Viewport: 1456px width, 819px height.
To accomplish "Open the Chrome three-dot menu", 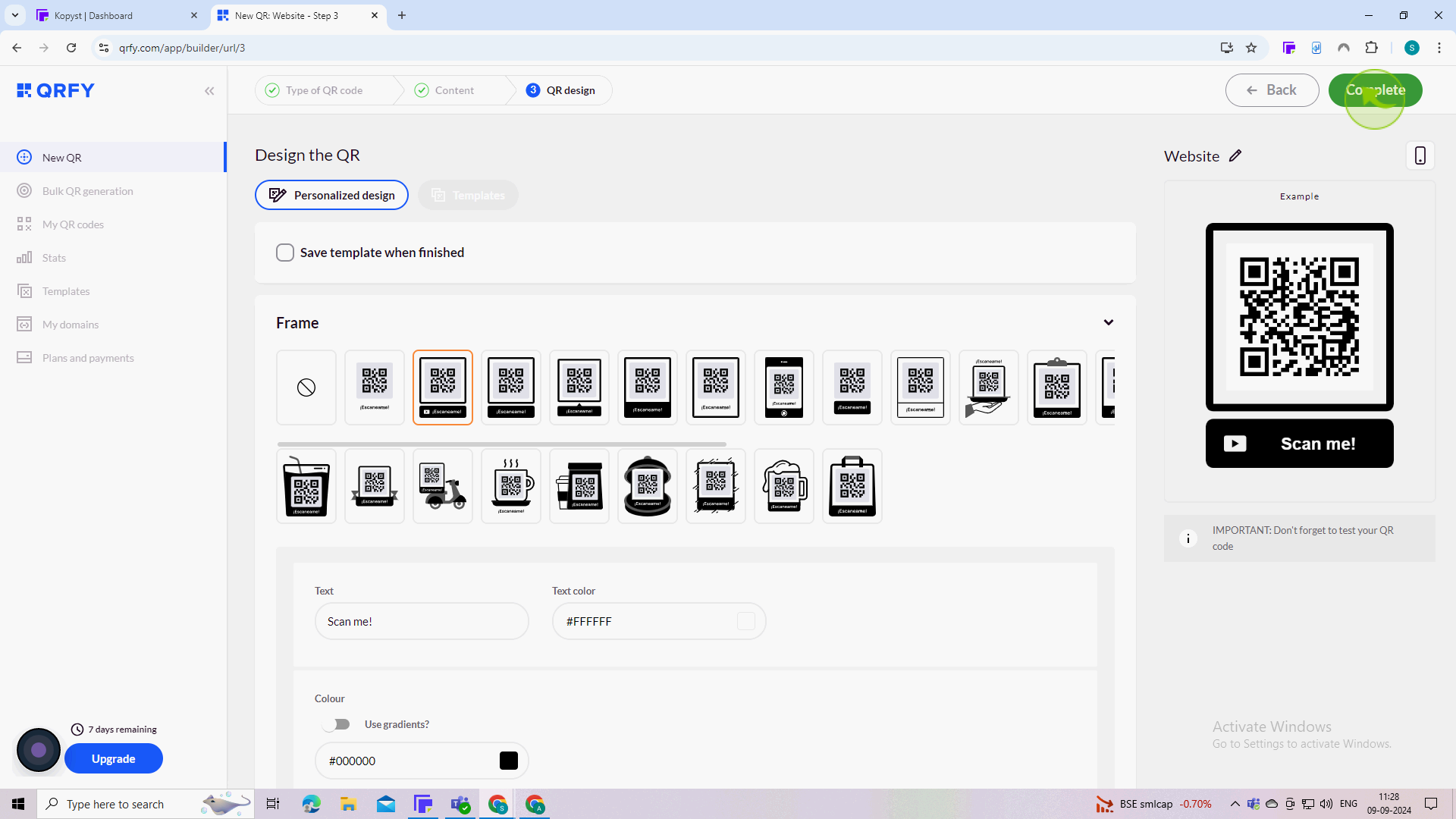I will (x=1439, y=48).
